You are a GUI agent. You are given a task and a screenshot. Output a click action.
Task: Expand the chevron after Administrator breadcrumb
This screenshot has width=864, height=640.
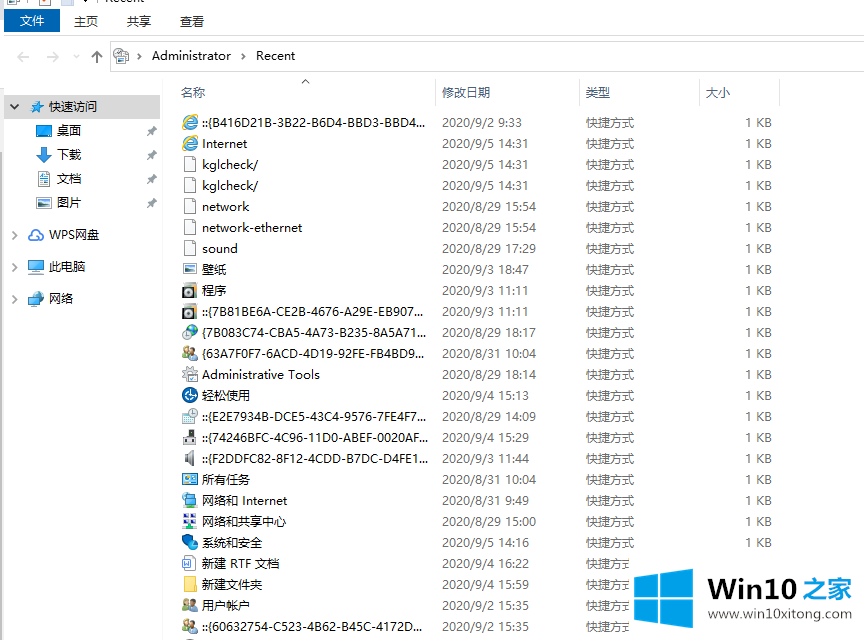(x=243, y=56)
